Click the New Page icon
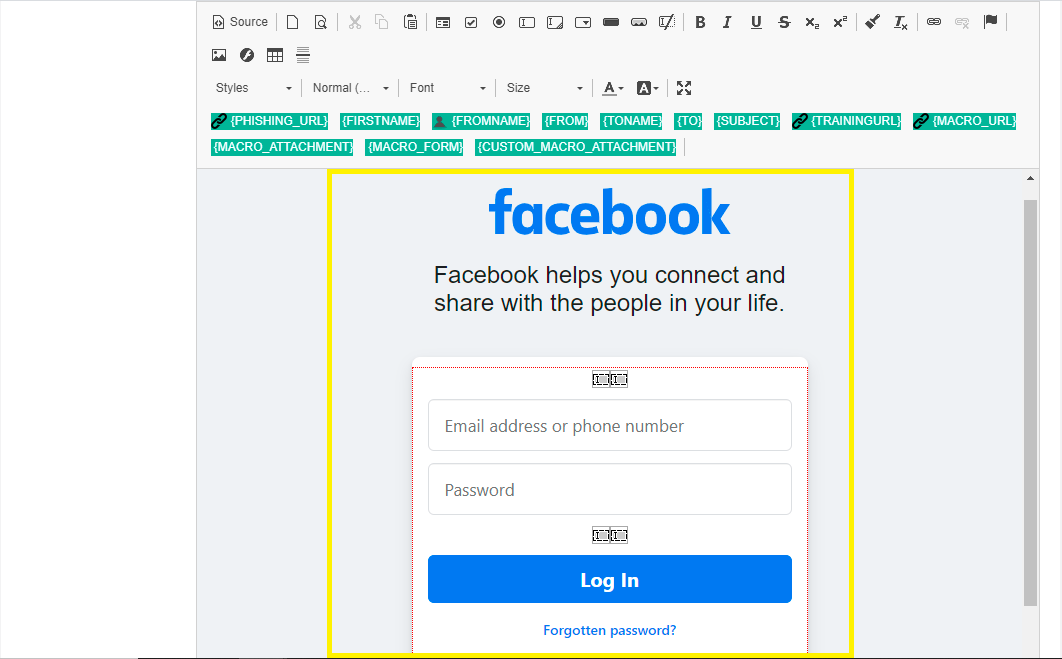 tap(292, 22)
